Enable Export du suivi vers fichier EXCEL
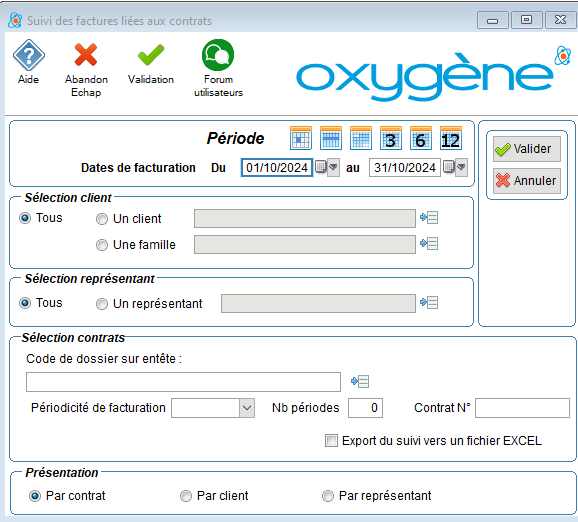 (x=331, y=441)
